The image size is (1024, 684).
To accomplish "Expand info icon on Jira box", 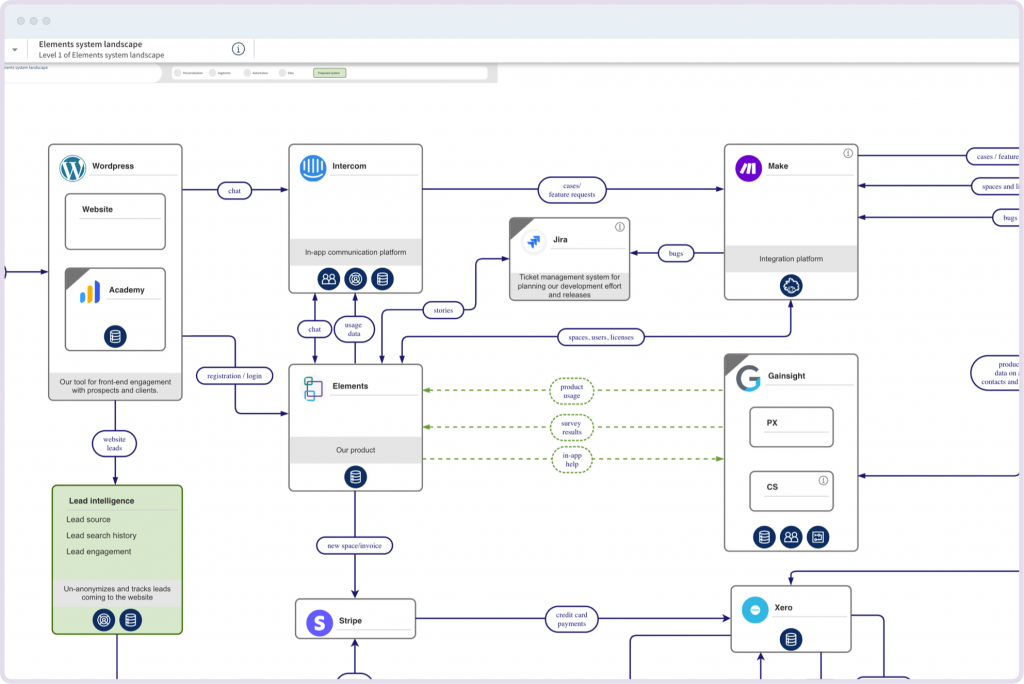I will [x=620, y=227].
